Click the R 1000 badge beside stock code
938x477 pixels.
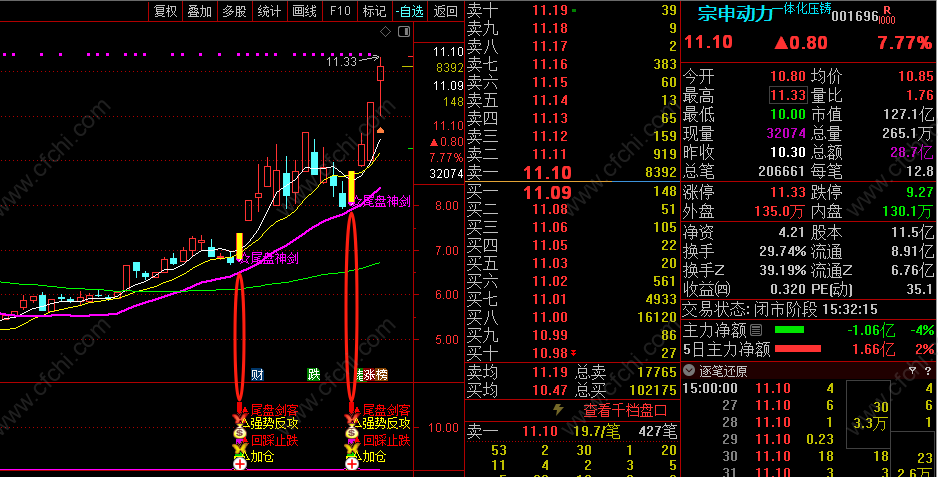pos(887,15)
